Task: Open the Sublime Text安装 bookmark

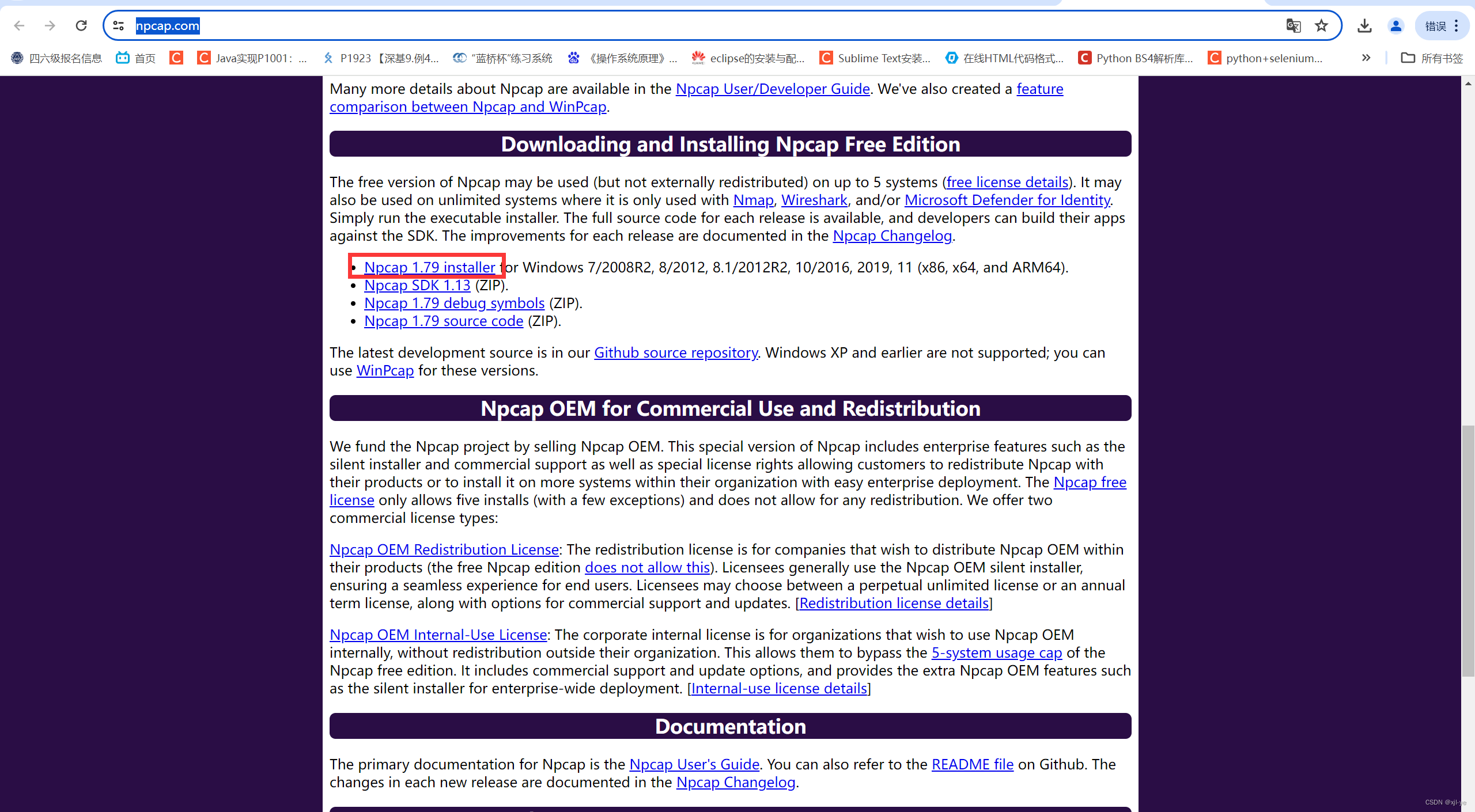Action: click(875, 58)
